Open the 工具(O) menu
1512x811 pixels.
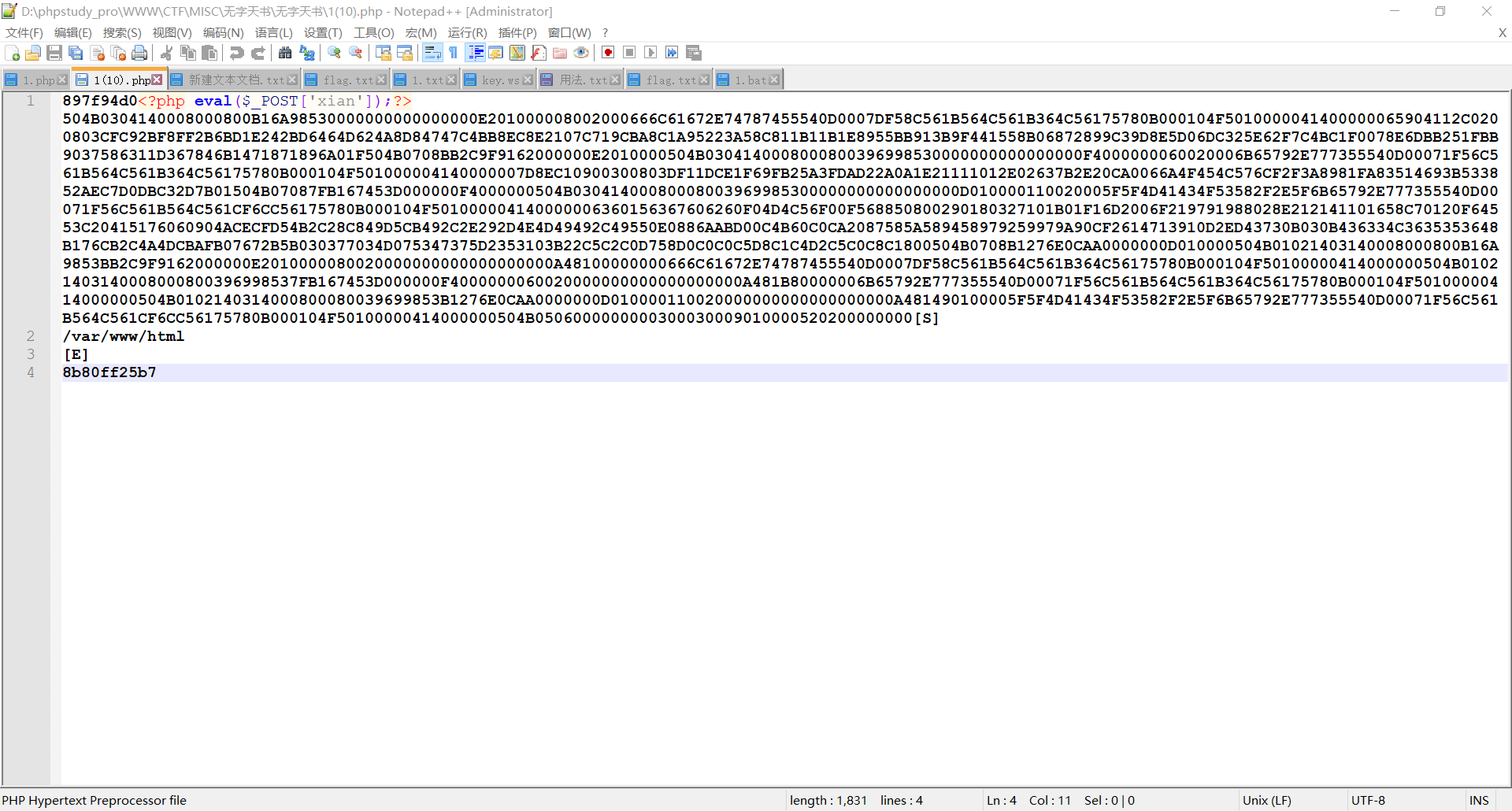(x=373, y=32)
